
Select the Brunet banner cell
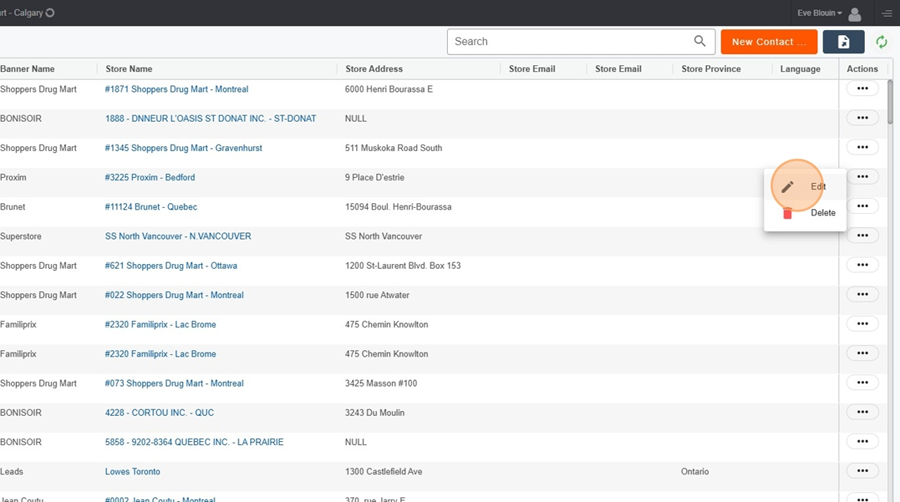point(13,207)
